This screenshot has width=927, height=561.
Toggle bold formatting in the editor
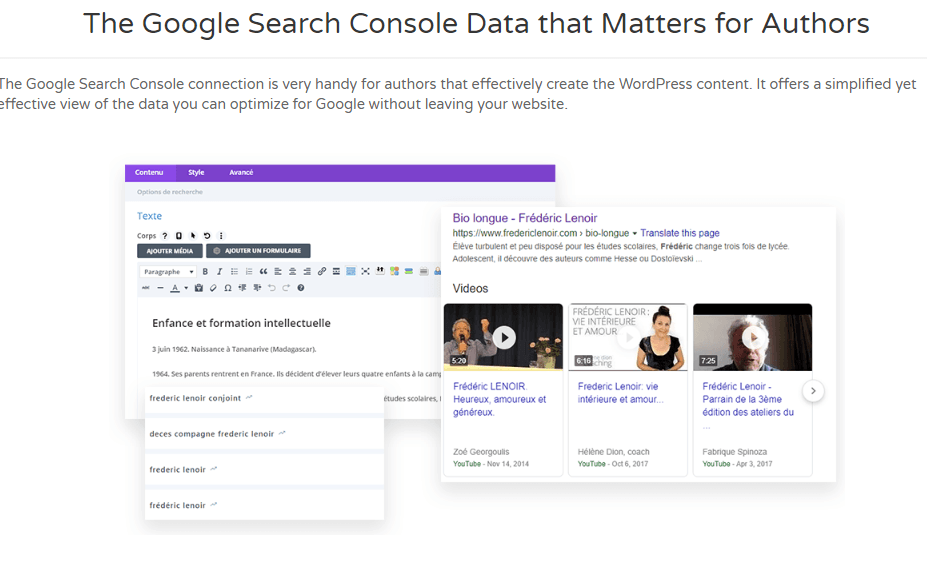(x=205, y=271)
